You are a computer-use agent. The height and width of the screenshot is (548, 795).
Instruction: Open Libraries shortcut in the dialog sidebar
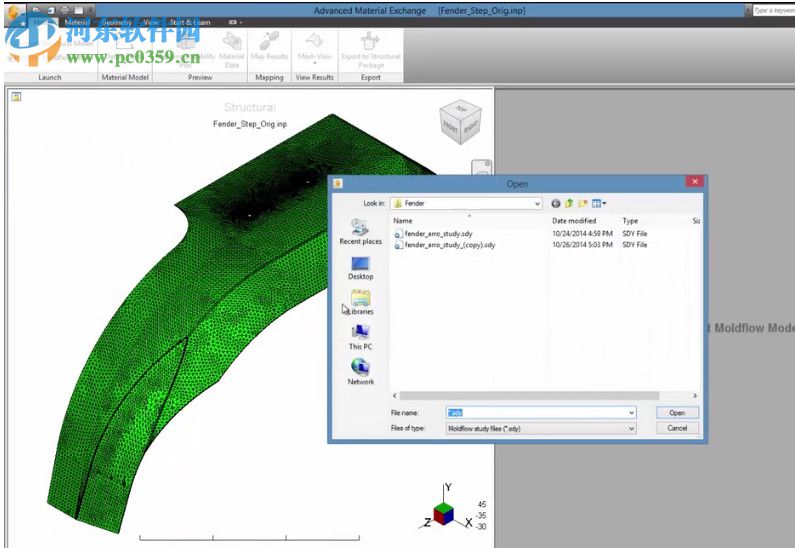coord(360,303)
